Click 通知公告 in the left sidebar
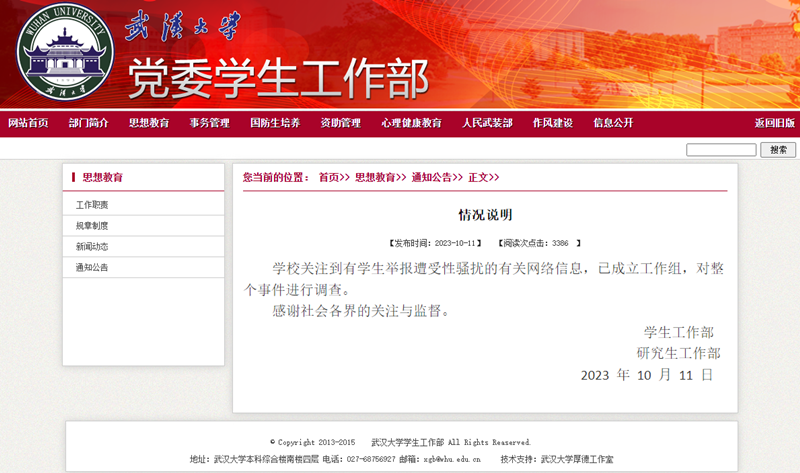800x473 pixels. click(92, 268)
